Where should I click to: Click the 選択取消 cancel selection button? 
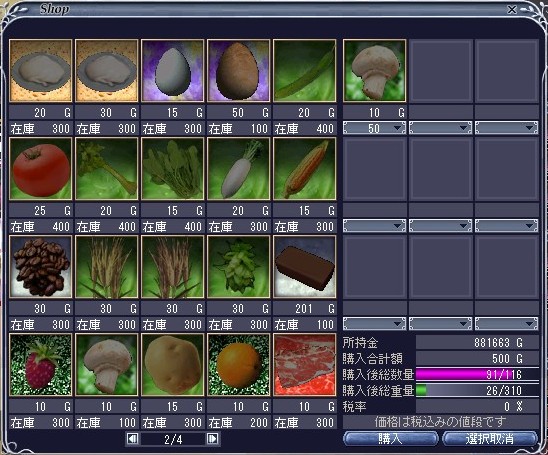[490, 439]
